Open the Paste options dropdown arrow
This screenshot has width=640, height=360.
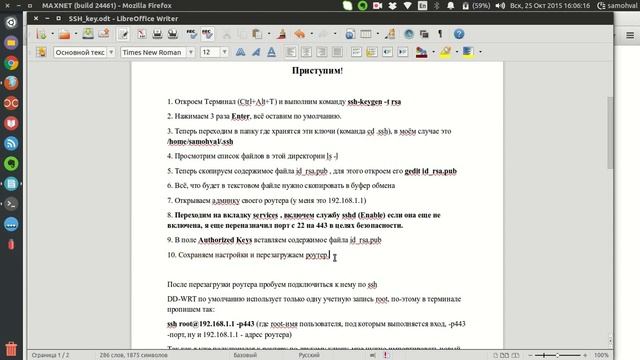click(x=269, y=34)
